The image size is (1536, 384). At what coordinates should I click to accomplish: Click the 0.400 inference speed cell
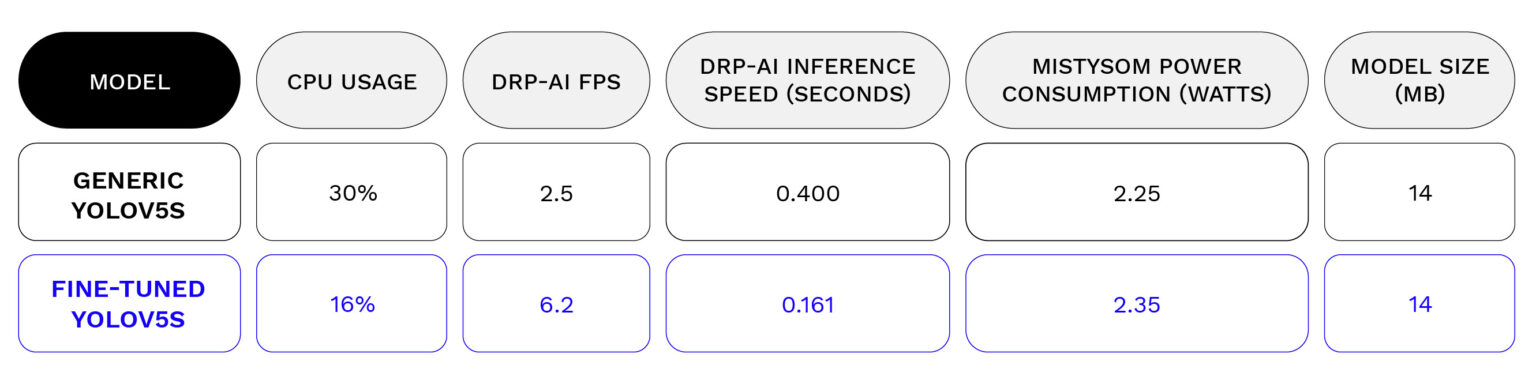pyautogui.click(x=807, y=193)
